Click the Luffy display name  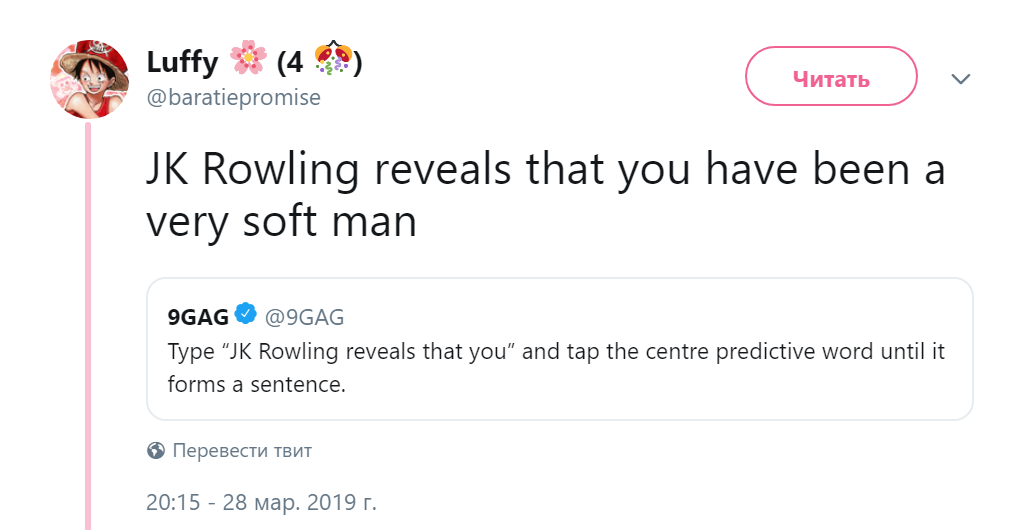(x=182, y=63)
